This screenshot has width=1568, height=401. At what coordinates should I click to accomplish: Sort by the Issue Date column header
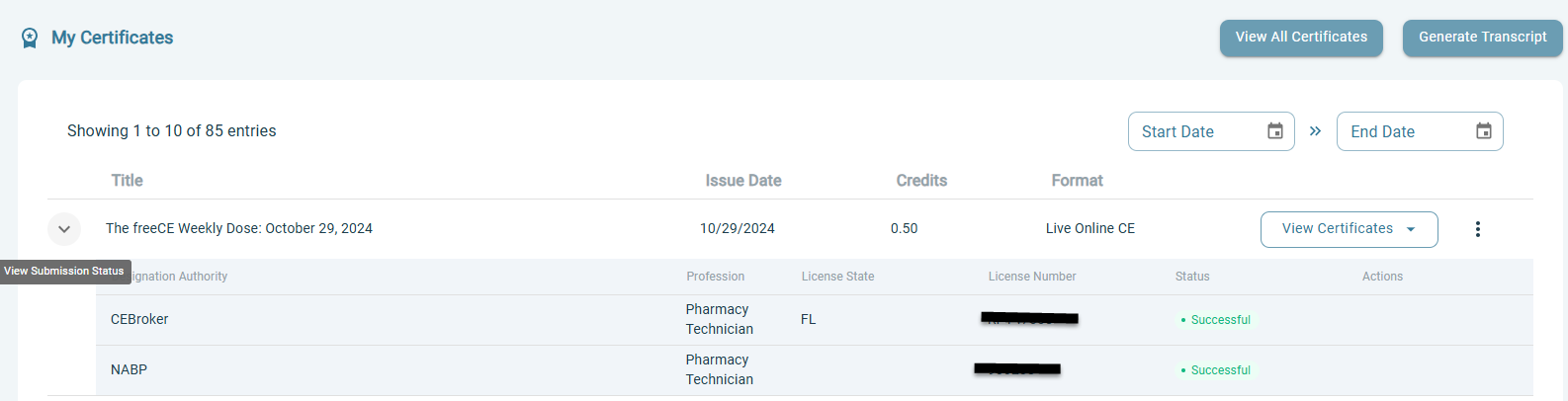(743, 181)
